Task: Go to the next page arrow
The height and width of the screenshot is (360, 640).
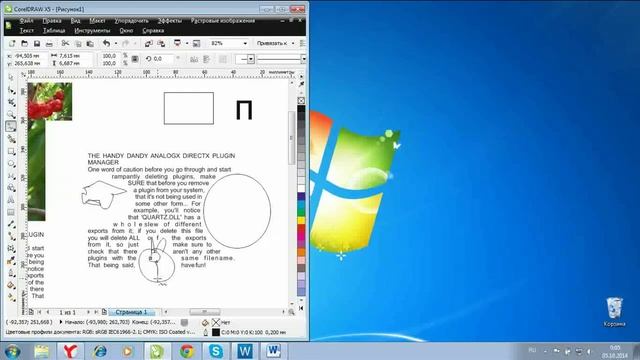Action: 88,312
